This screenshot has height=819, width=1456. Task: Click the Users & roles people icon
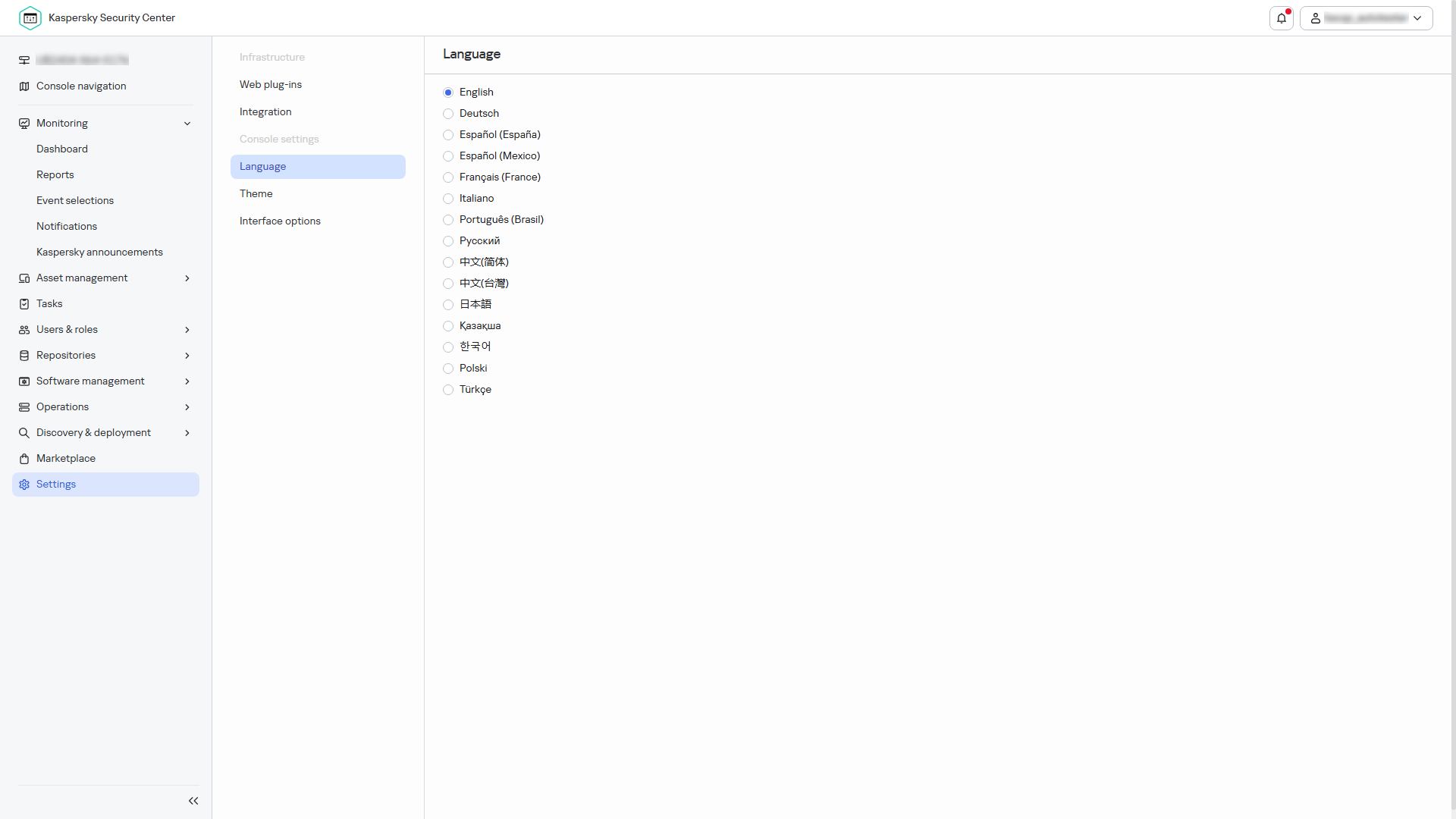[x=24, y=330]
